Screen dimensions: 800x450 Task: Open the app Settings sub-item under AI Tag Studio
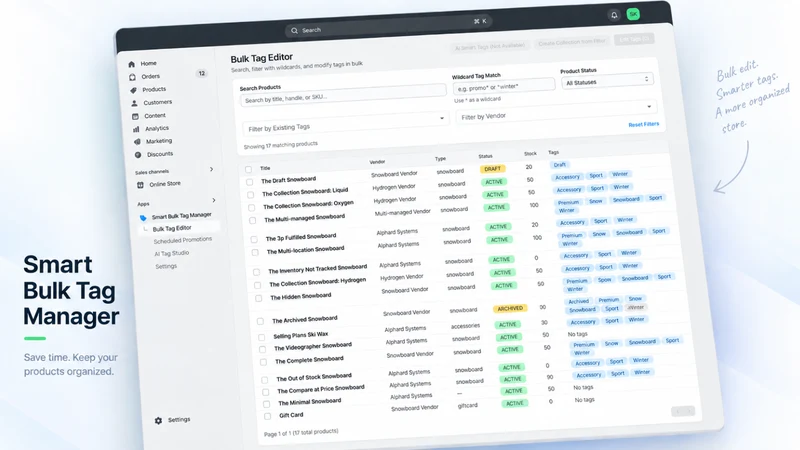pos(166,266)
